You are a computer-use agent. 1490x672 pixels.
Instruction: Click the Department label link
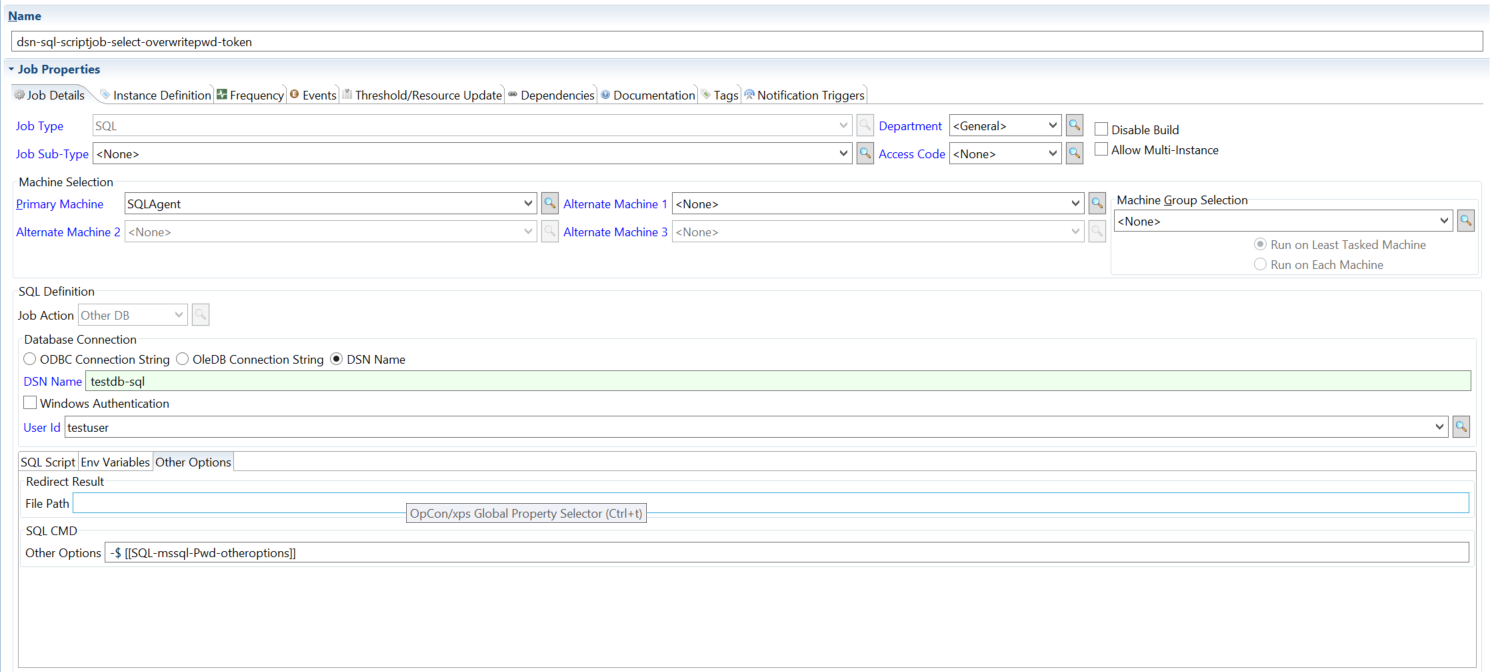(x=910, y=126)
